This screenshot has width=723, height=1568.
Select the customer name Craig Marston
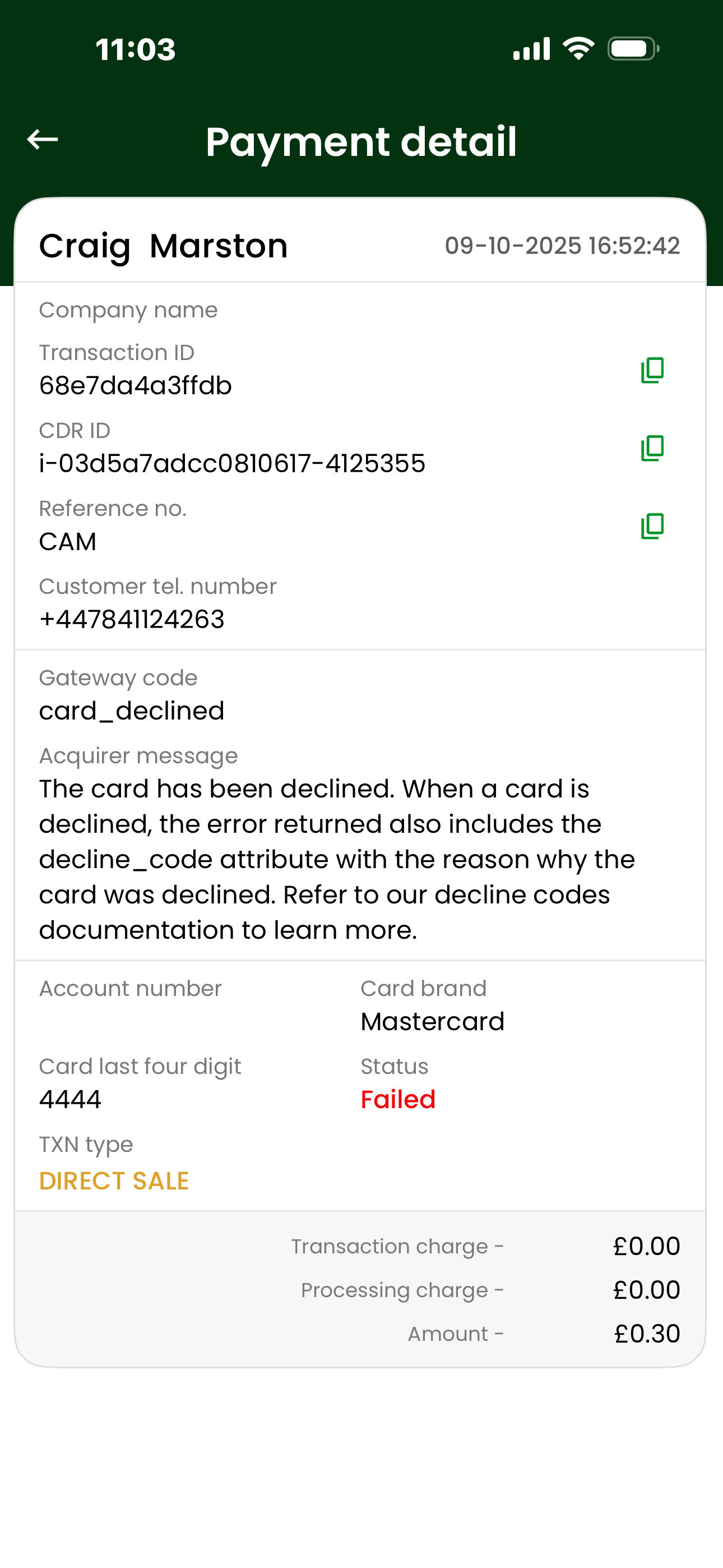pyautogui.click(x=163, y=246)
